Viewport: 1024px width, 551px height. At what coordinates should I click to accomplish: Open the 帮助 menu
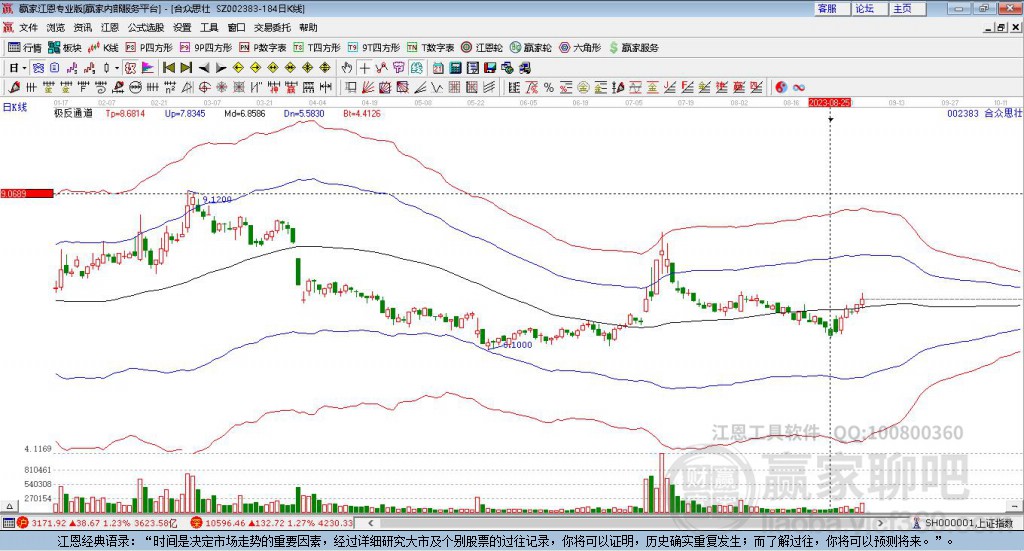click(x=308, y=27)
